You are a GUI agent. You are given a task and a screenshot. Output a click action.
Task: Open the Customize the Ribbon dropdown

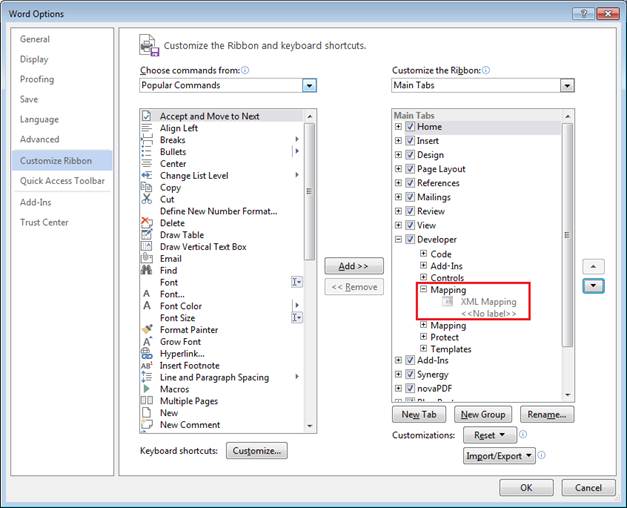[x=567, y=85]
